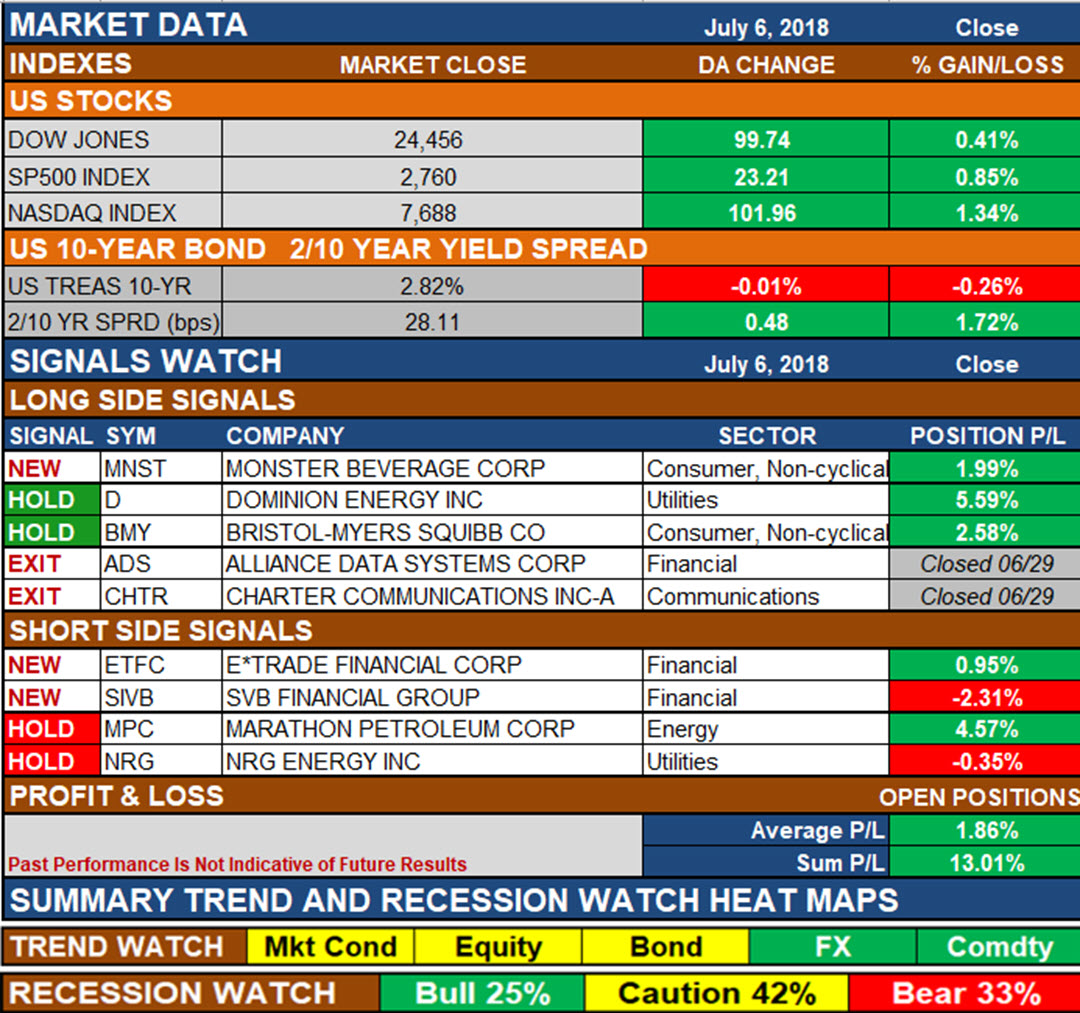Select E*TRADE FINANCIAL CORP company name
The width and height of the screenshot is (1080, 1013).
(373, 665)
